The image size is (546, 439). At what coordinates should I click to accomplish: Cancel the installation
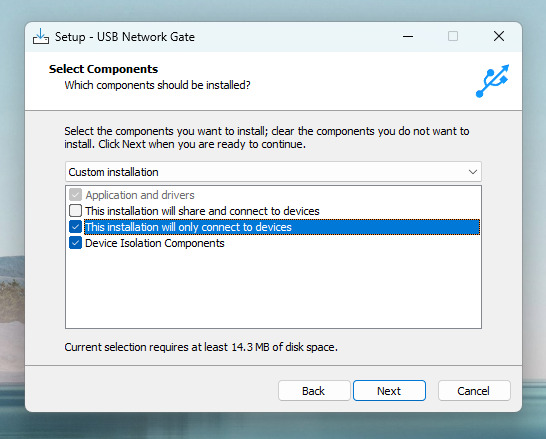(474, 391)
